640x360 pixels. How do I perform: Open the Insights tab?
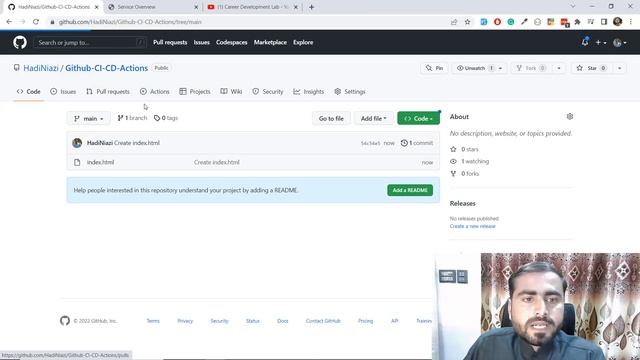click(309, 91)
